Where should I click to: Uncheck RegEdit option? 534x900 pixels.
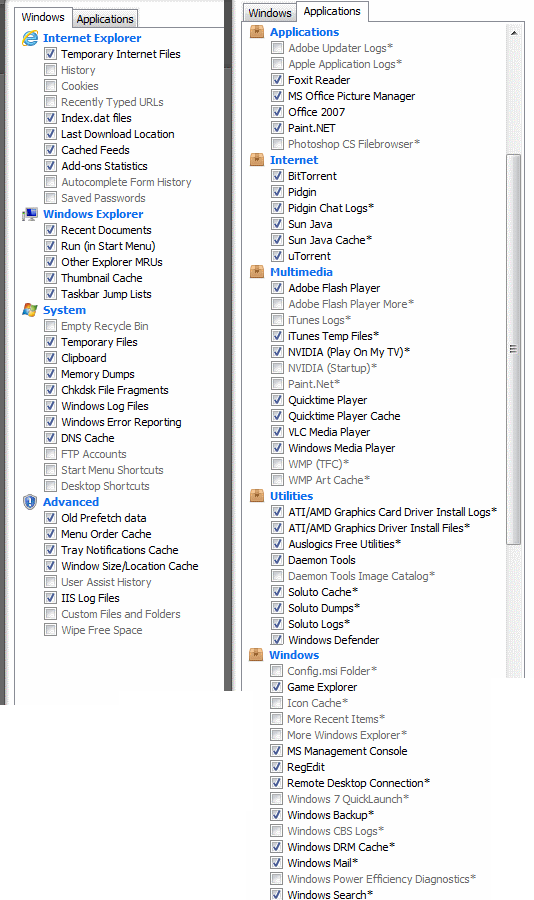click(276, 767)
